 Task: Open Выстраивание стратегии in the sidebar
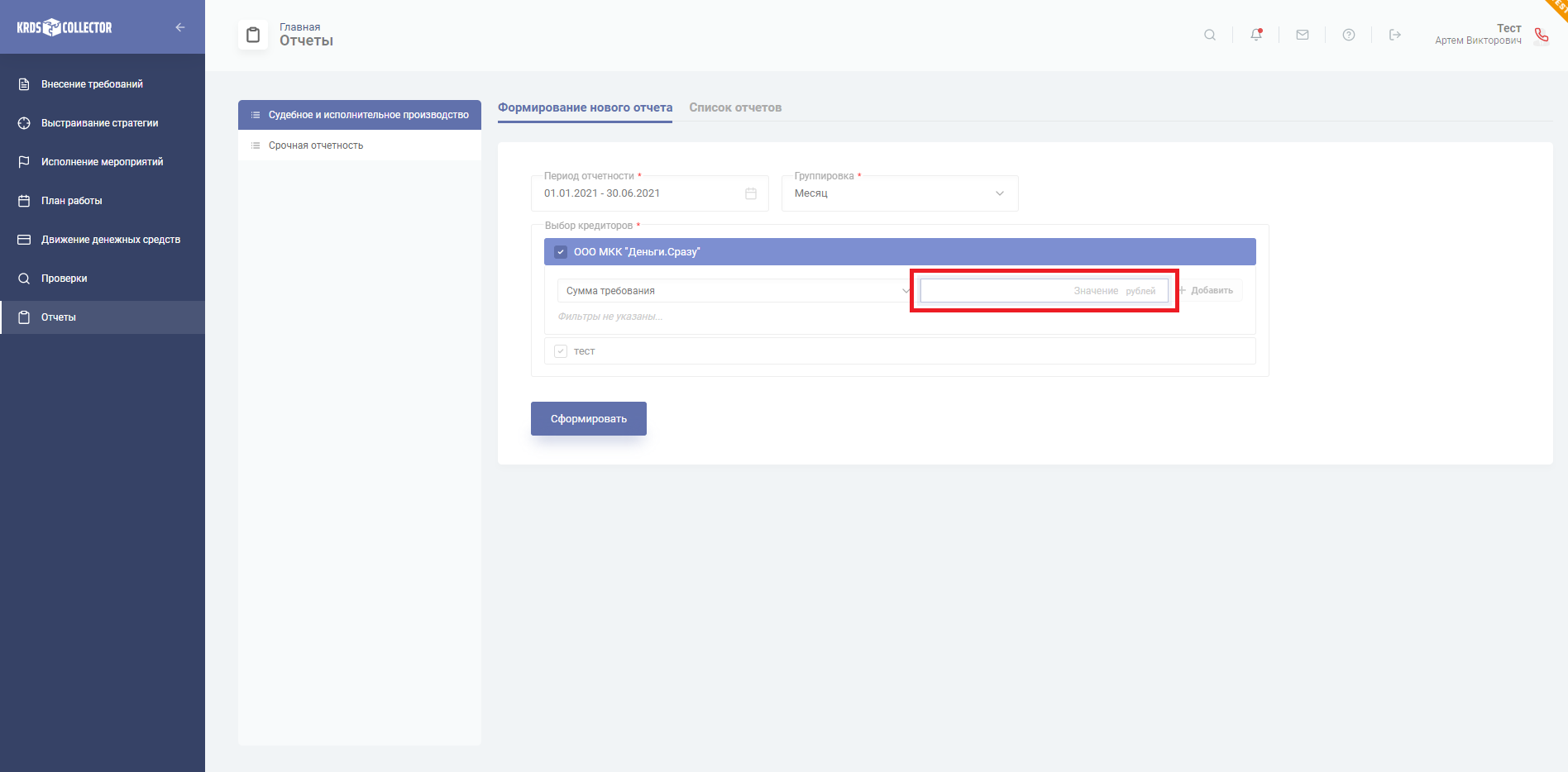point(103,123)
